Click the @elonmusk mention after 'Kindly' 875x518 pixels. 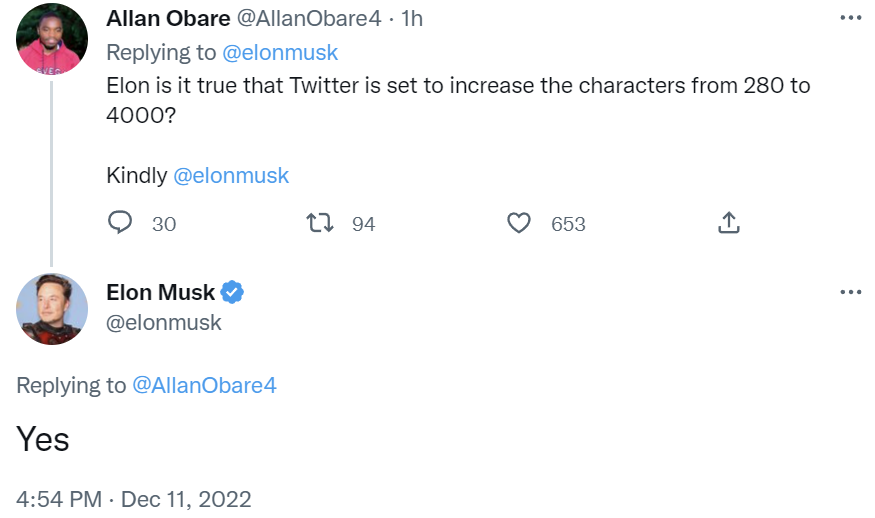[231, 176]
